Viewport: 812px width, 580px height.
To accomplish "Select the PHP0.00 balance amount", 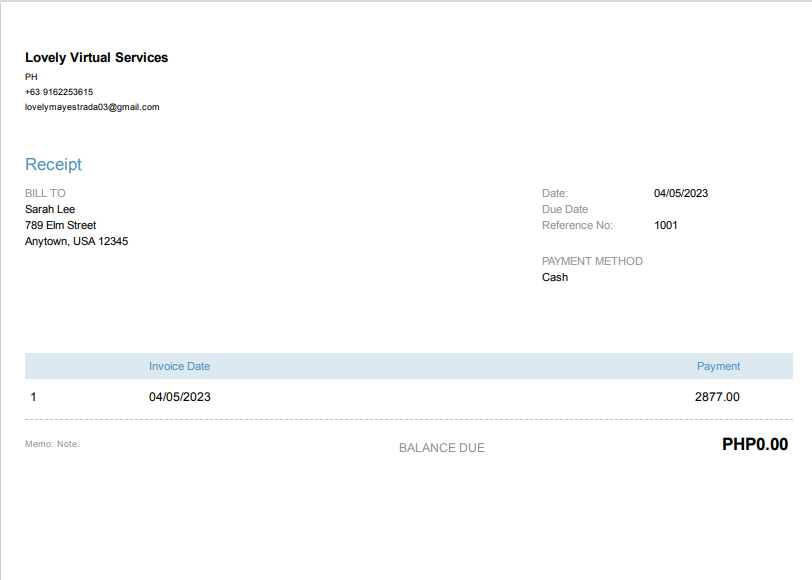I will [755, 444].
